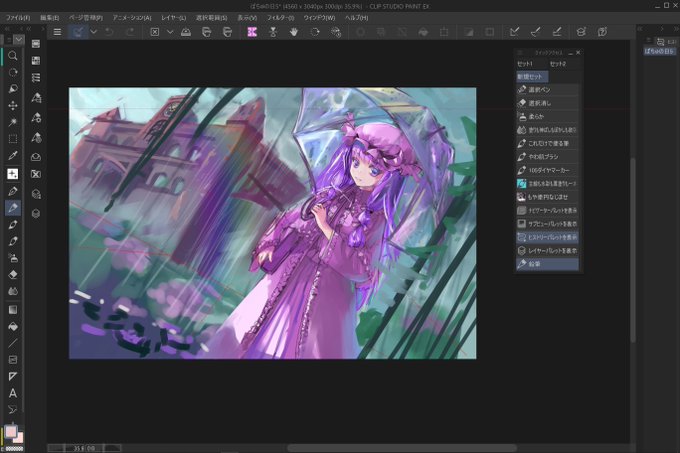680x453 pixels.
Task: Click ヒストリーパレットを表示 in Quick Access
Action: pyautogui.click(x=547, y=237)
